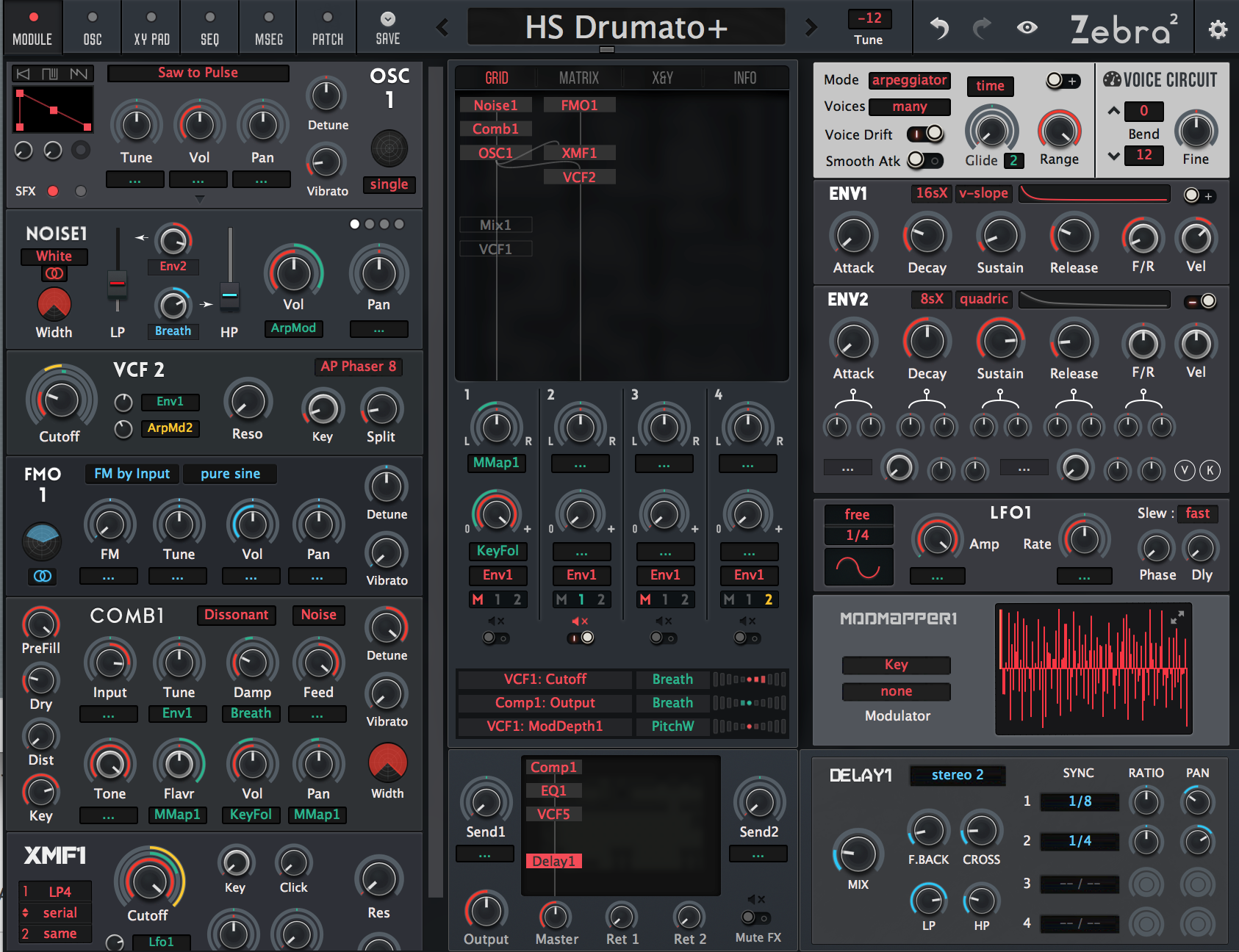The width and height of the screenshot is (1239, 952).
Task: Go to next preset arrow
Action: pos(811,28)
